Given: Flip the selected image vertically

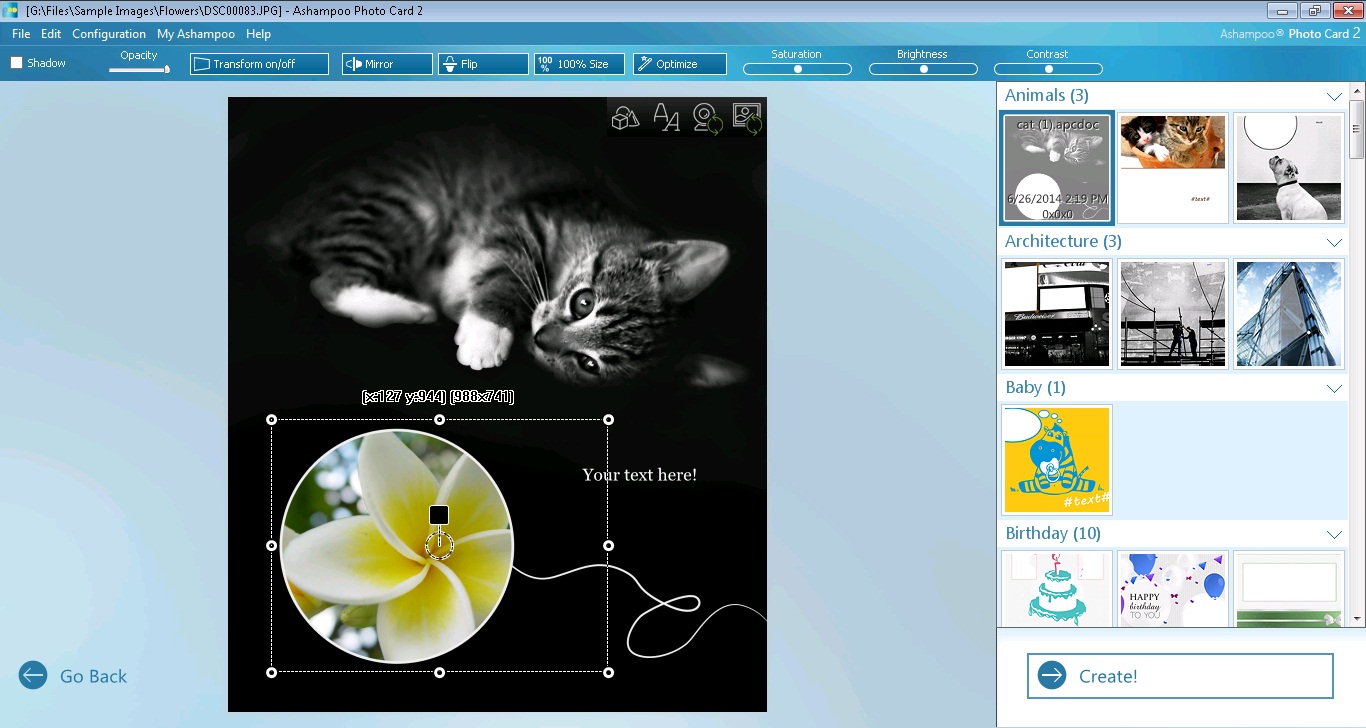Looking at the screenshot, I should pyautogui.click(x=483, y=64).
